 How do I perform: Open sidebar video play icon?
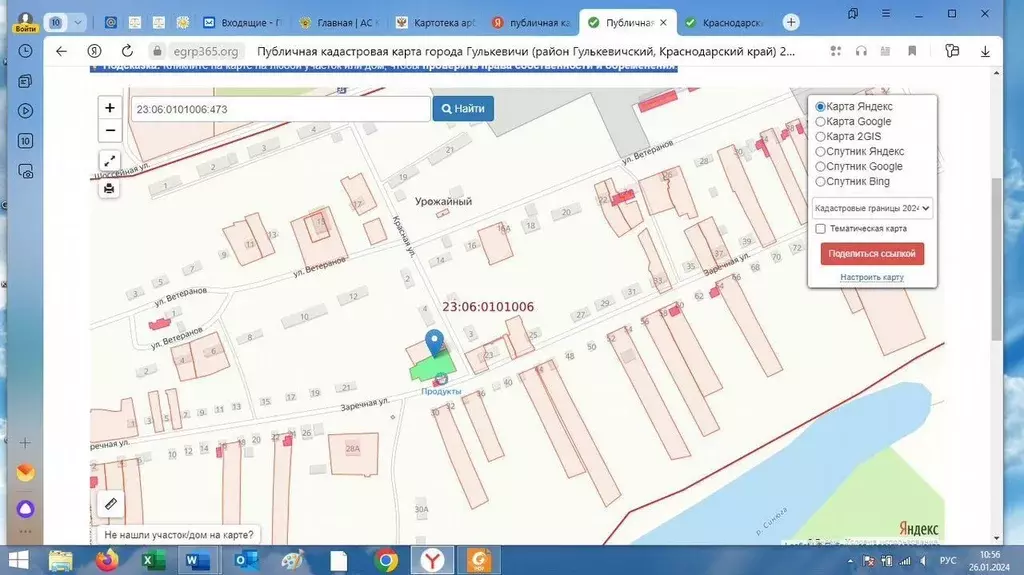click(25, 111)
